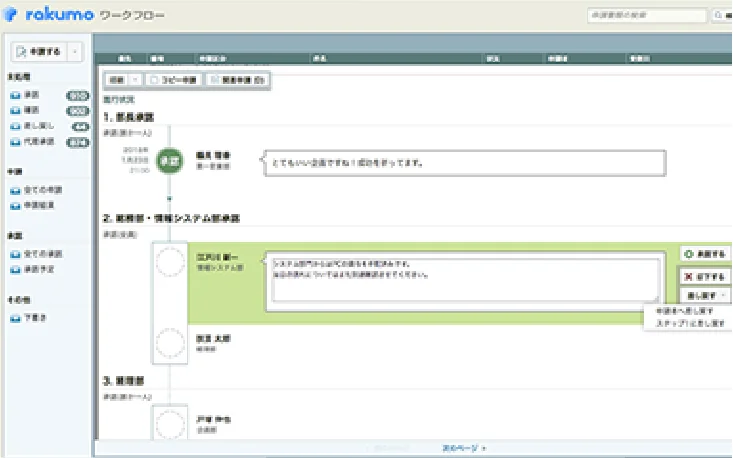Image resolution: width=733 pixels, height=458 pixels.
Task: Sort by the 番号 column header
Action: point(157,59)
